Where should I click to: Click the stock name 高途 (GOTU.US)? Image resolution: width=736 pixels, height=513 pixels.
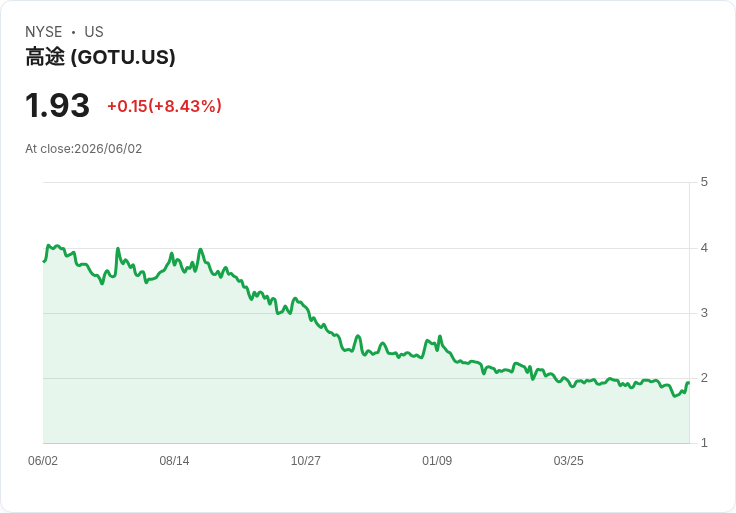click(x=100, y=57)
